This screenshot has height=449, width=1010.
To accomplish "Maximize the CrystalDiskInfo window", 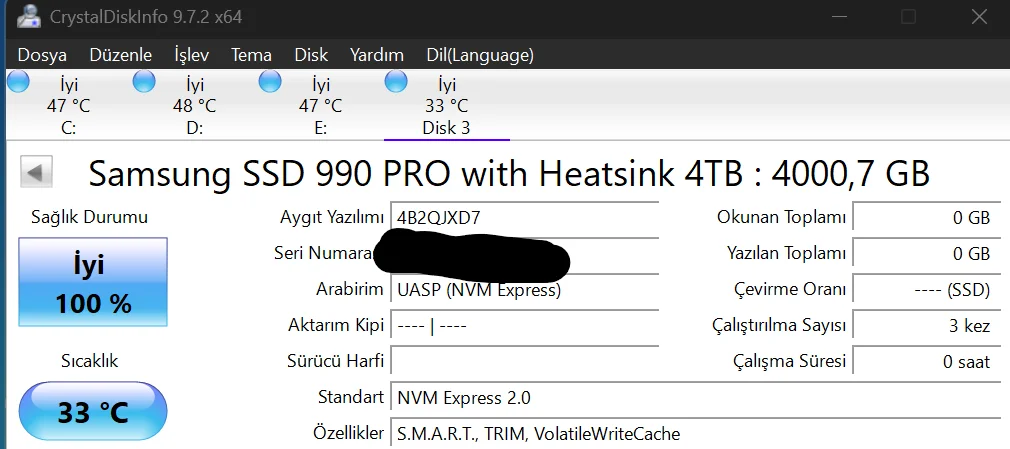I will (x=908, y=17).
